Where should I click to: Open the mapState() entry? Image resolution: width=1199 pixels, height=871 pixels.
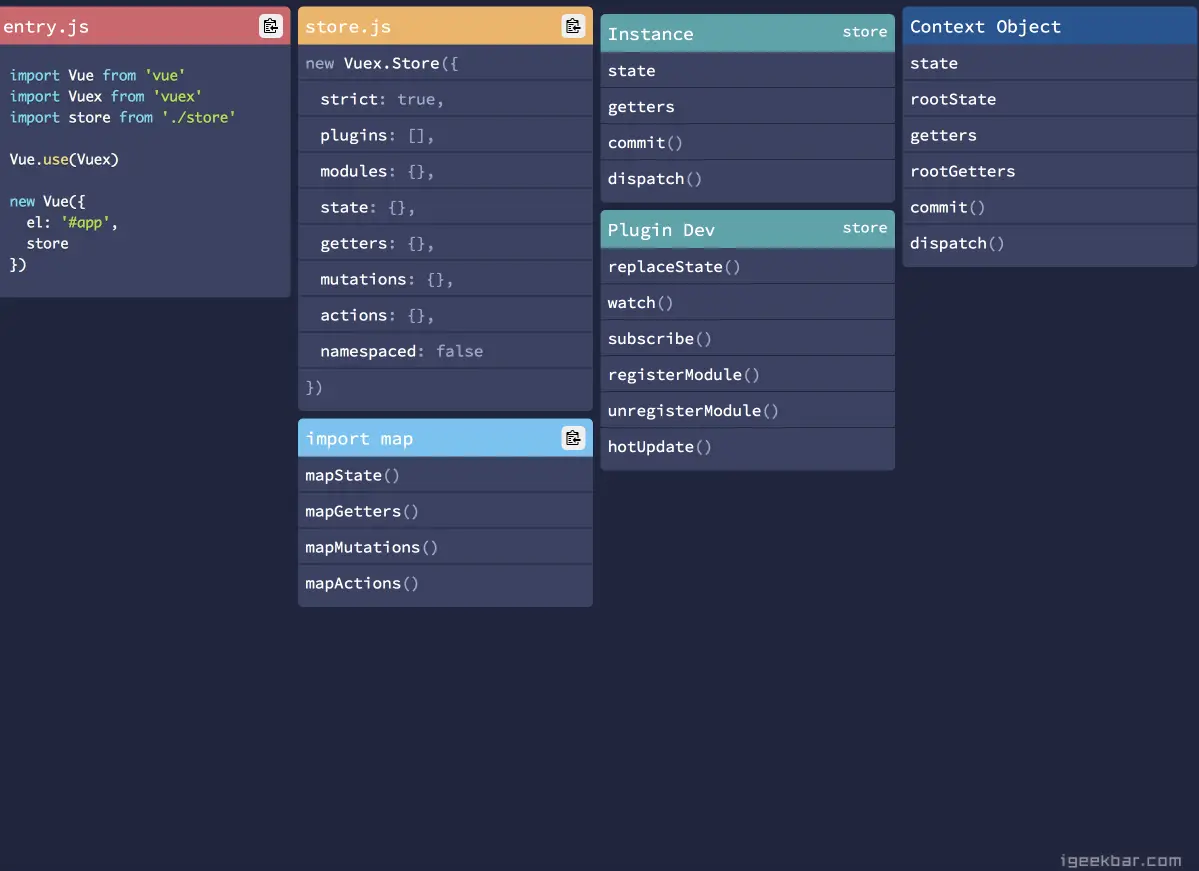[445, 475]
